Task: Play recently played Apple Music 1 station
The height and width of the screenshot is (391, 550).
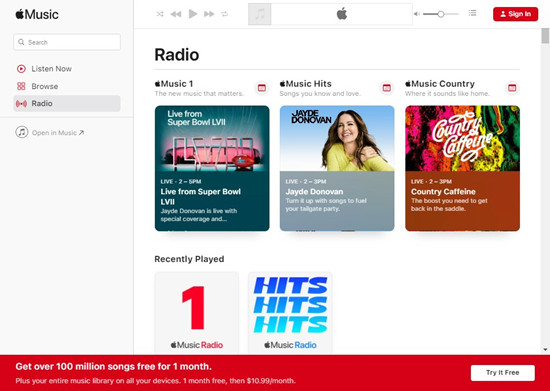Action: point(197,313)
